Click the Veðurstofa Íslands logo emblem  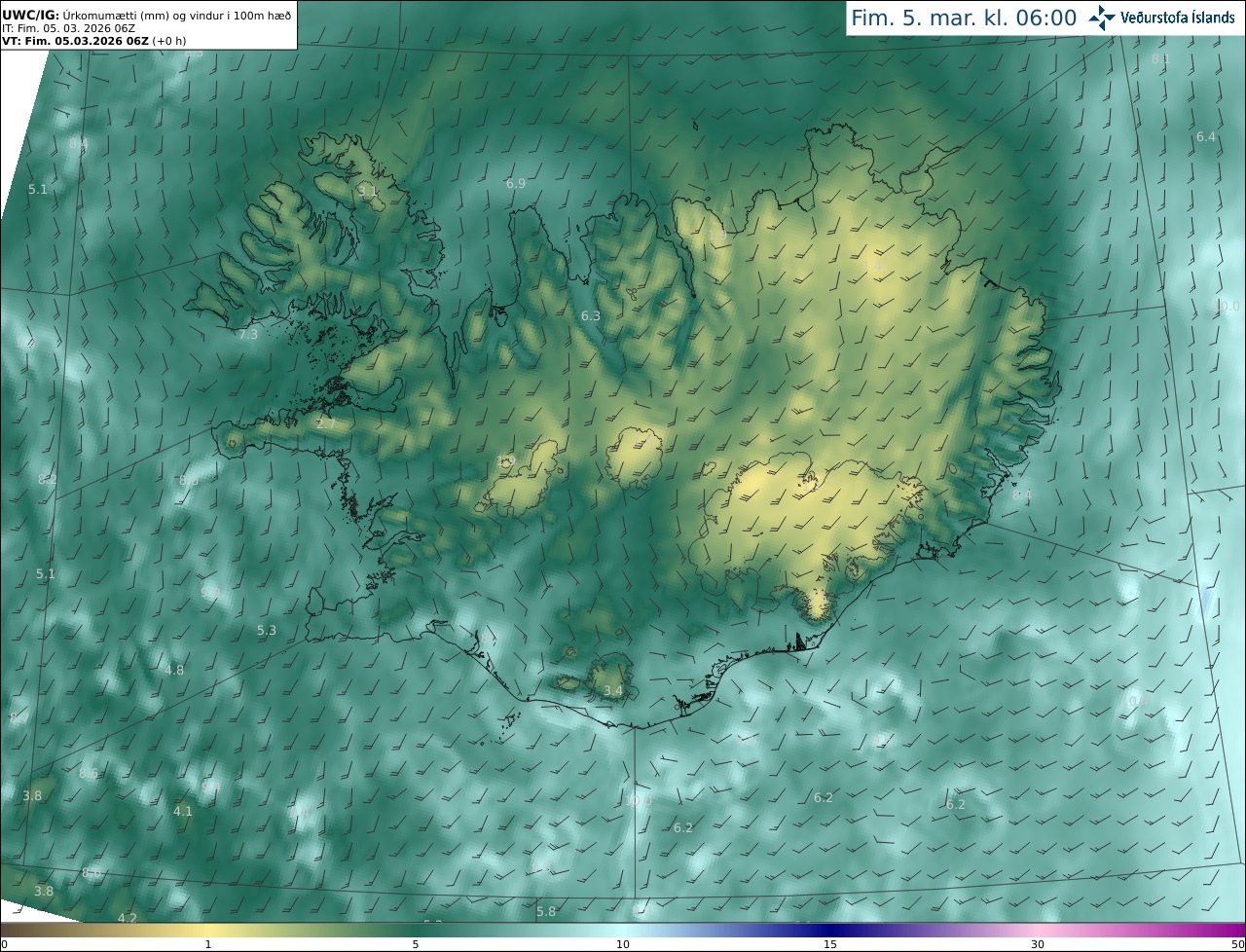coord(1102,18)
